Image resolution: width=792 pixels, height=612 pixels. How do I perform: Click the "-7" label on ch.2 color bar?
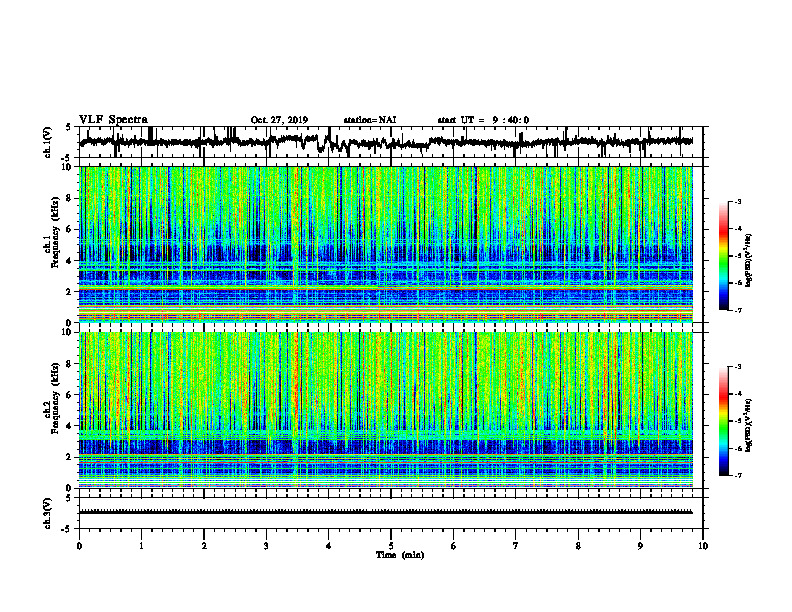point(737,475)
